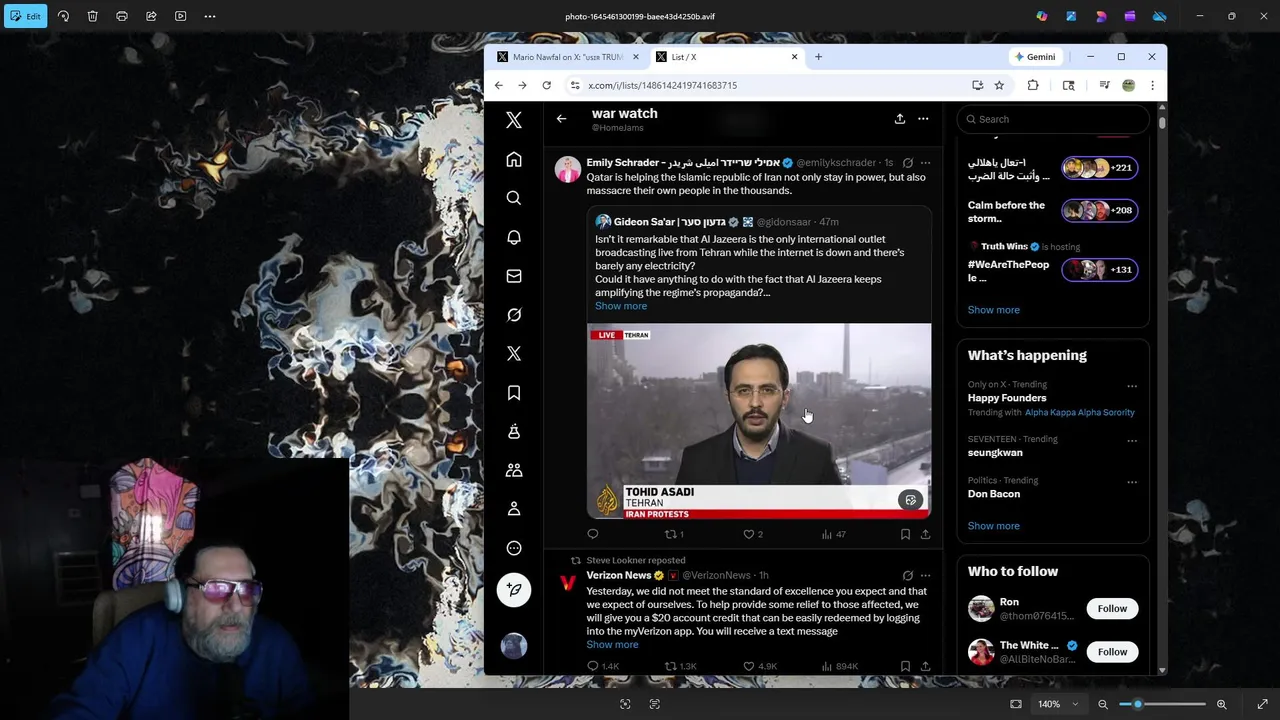Screen dimensions: 1280x720
Task: Reload the X list page
Action: pos(546,85)
